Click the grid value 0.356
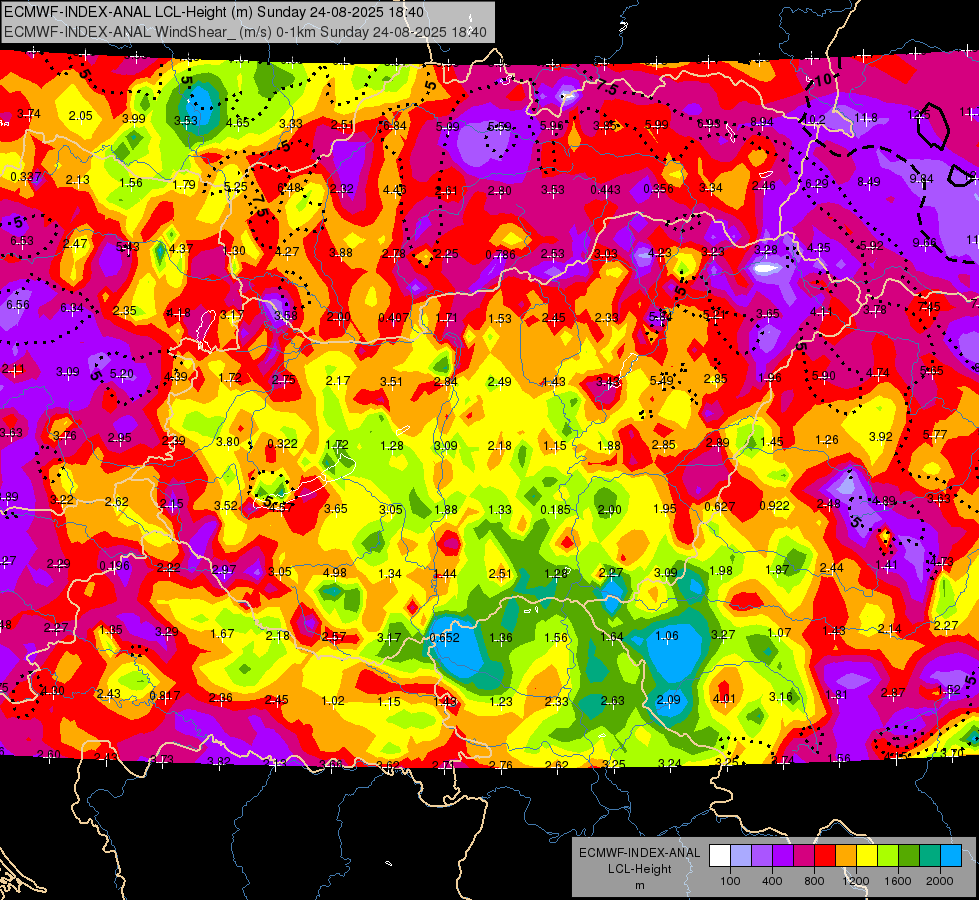Viewport: 979px width, 900px height. [x=659, y=189]
